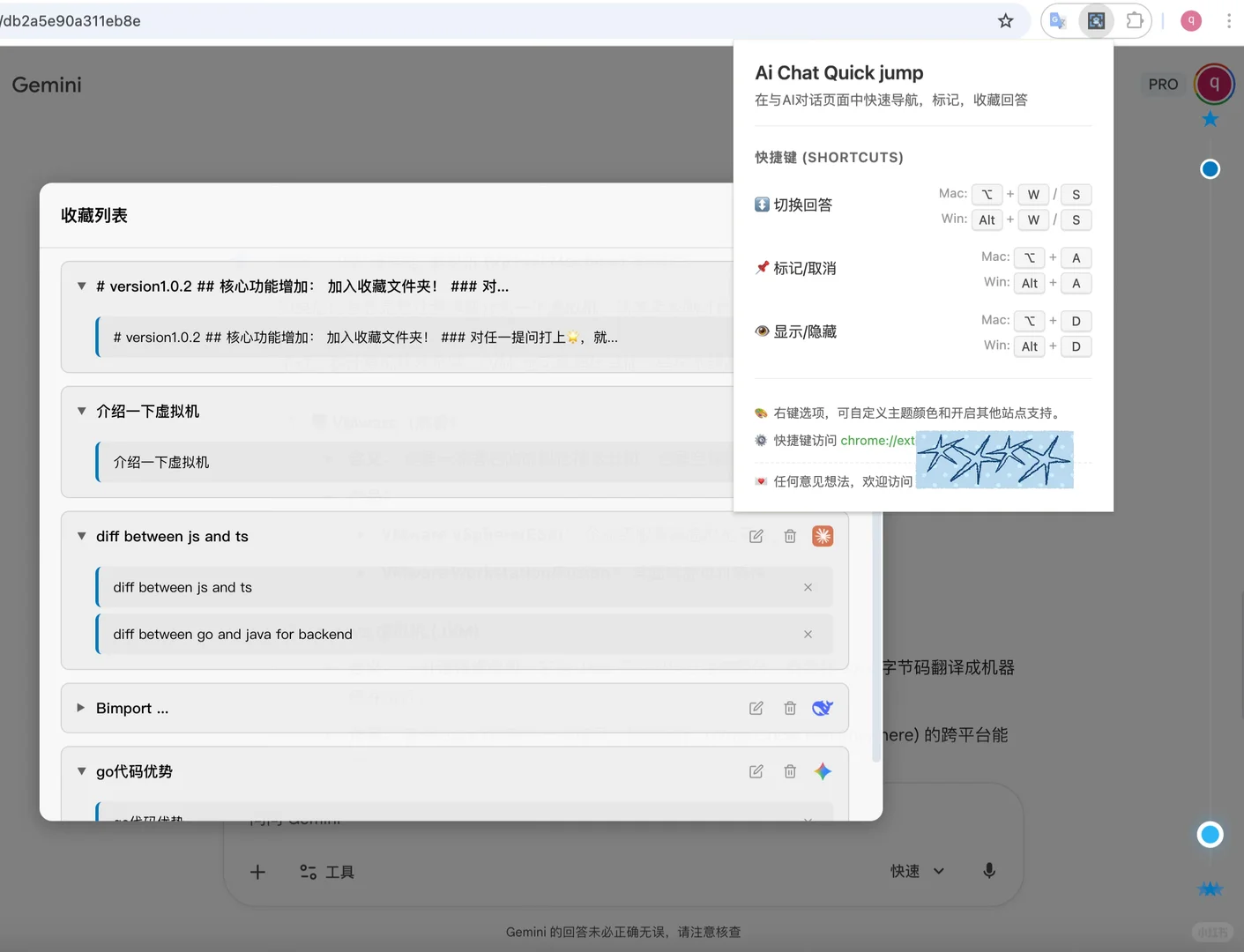Open the '快速' model dropdown
Screen dimensions: 1244x952
tap(917, 871)
